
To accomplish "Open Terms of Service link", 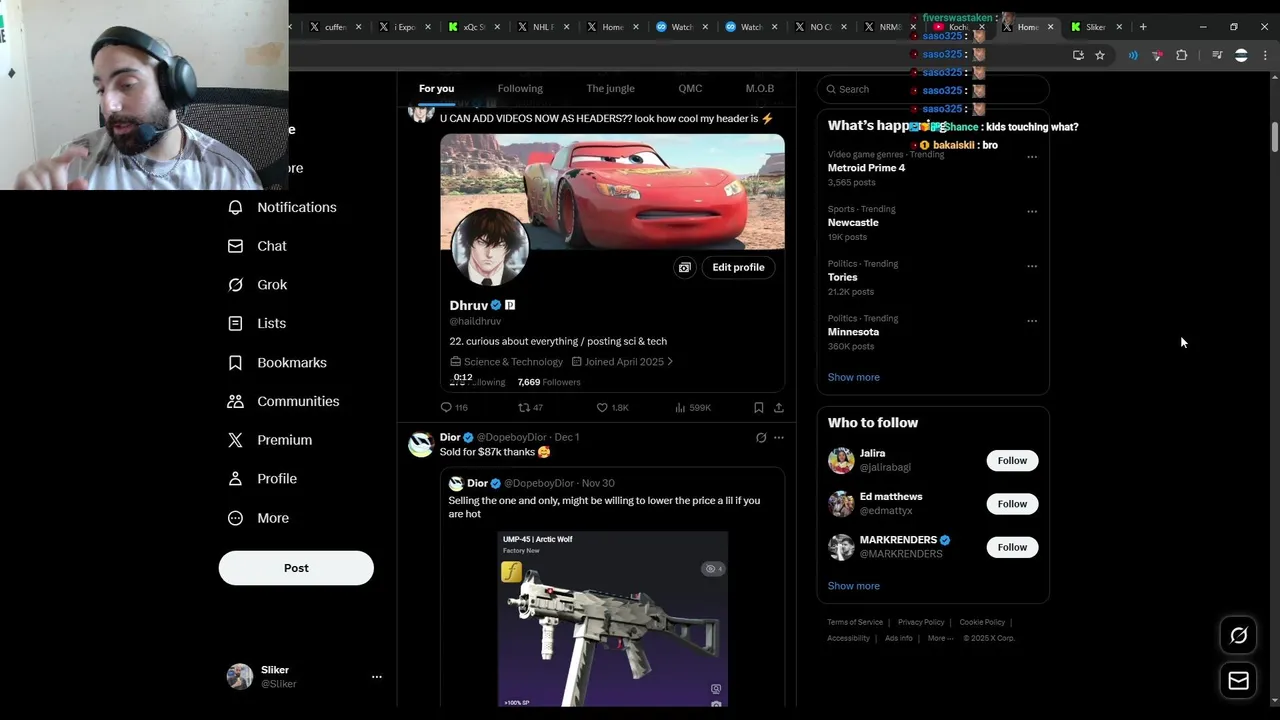I will coord(855,622).
